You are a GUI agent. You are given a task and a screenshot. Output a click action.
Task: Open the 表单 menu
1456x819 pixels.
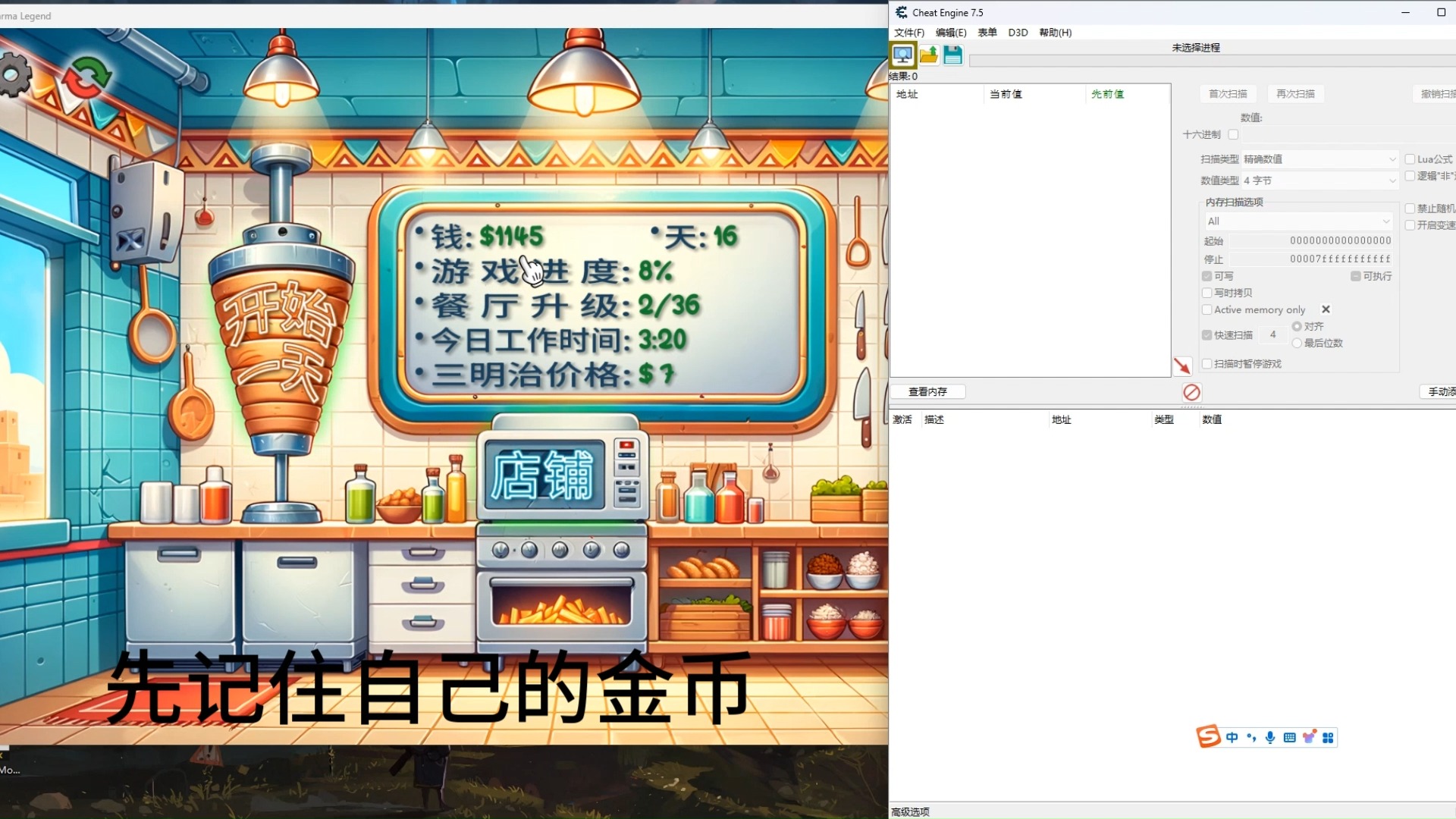point(987,33)
